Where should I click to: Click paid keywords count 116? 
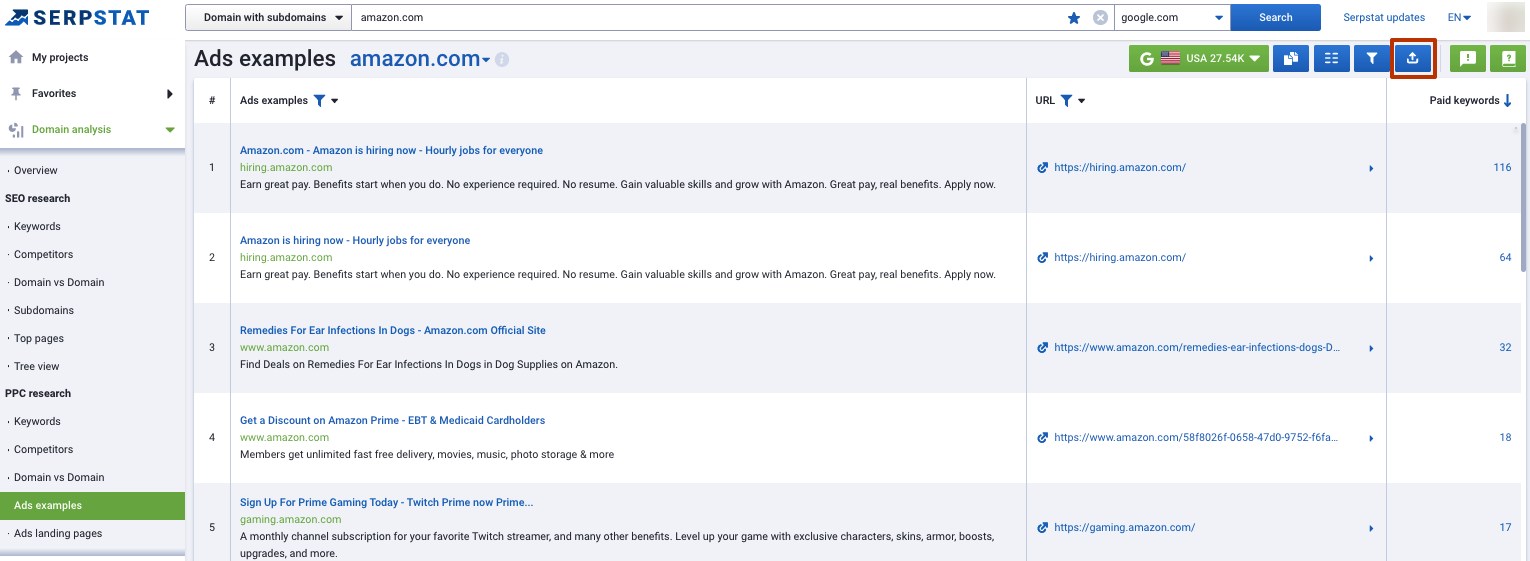coord(1502,168)
